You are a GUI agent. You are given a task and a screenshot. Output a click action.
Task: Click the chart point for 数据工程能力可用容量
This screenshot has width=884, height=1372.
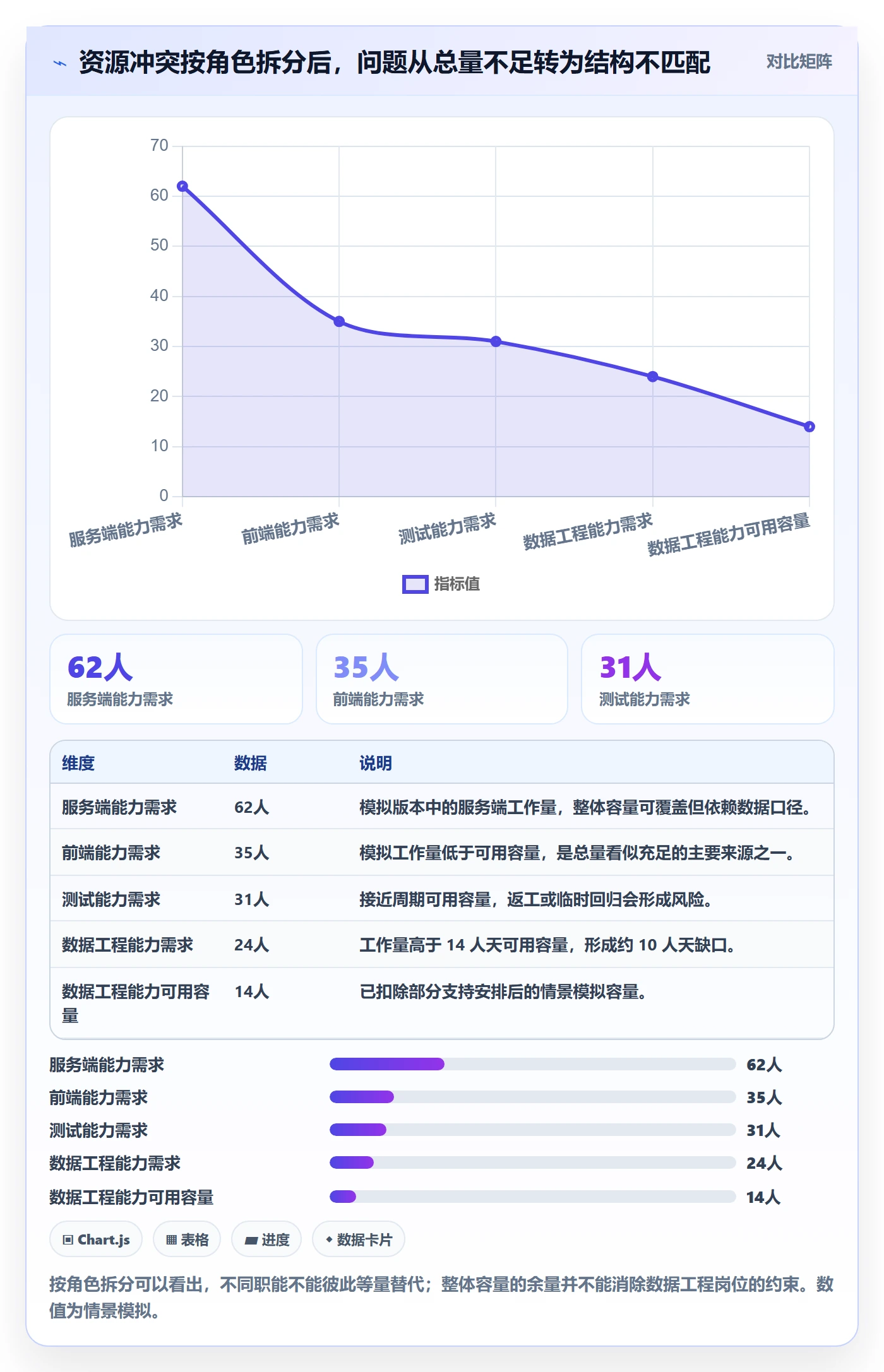point(809,427)
